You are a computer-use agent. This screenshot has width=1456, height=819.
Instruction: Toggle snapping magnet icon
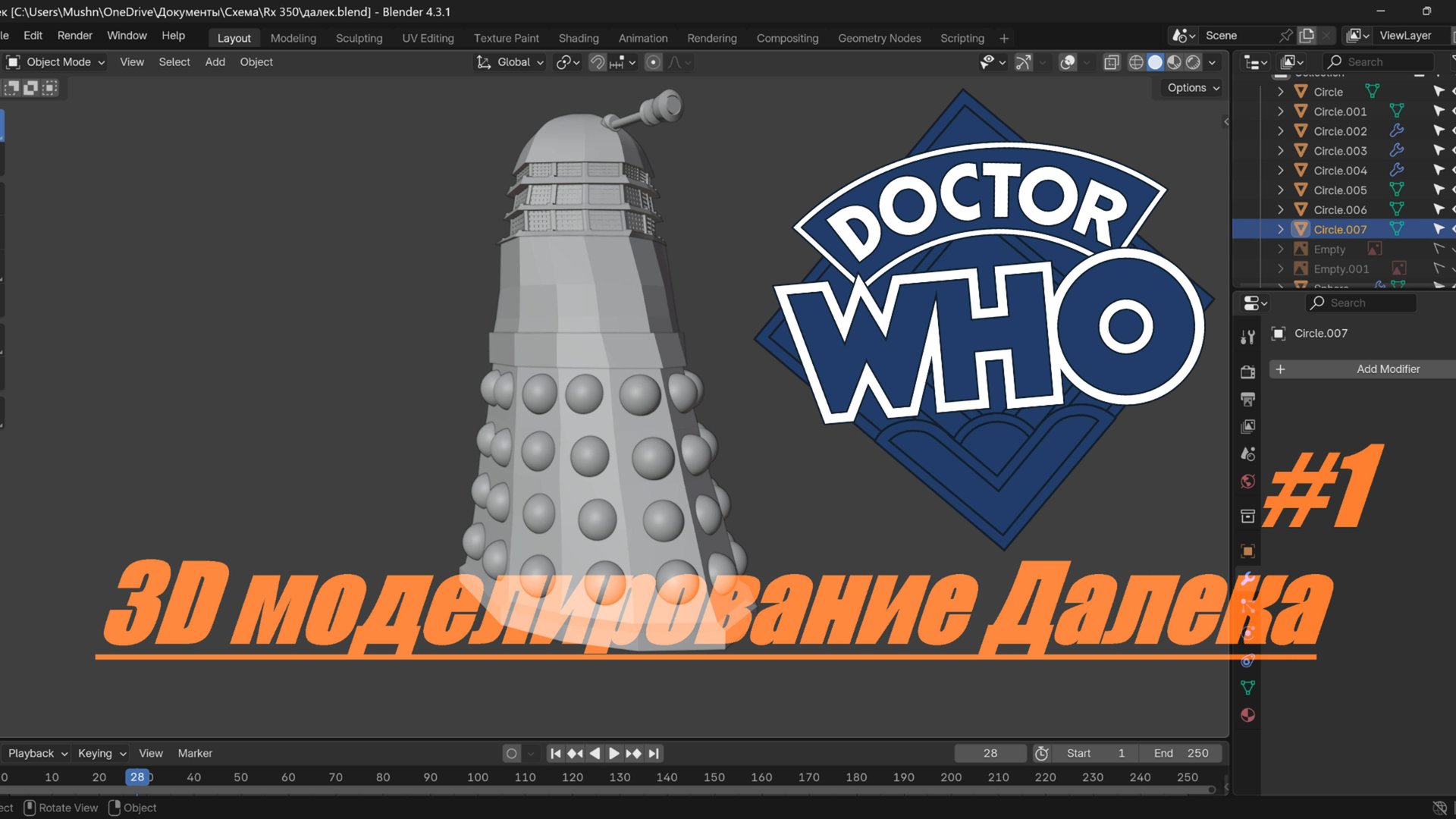coord(598,62)
